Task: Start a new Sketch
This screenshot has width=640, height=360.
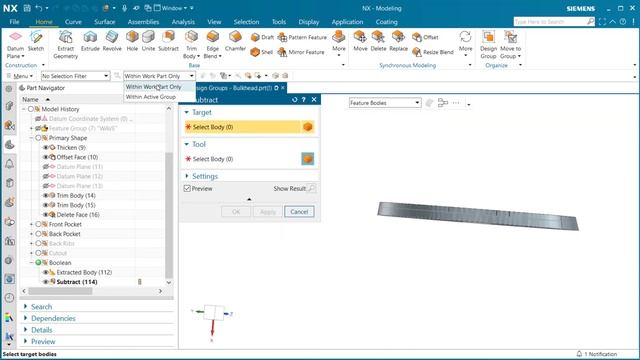Action: 36,41
